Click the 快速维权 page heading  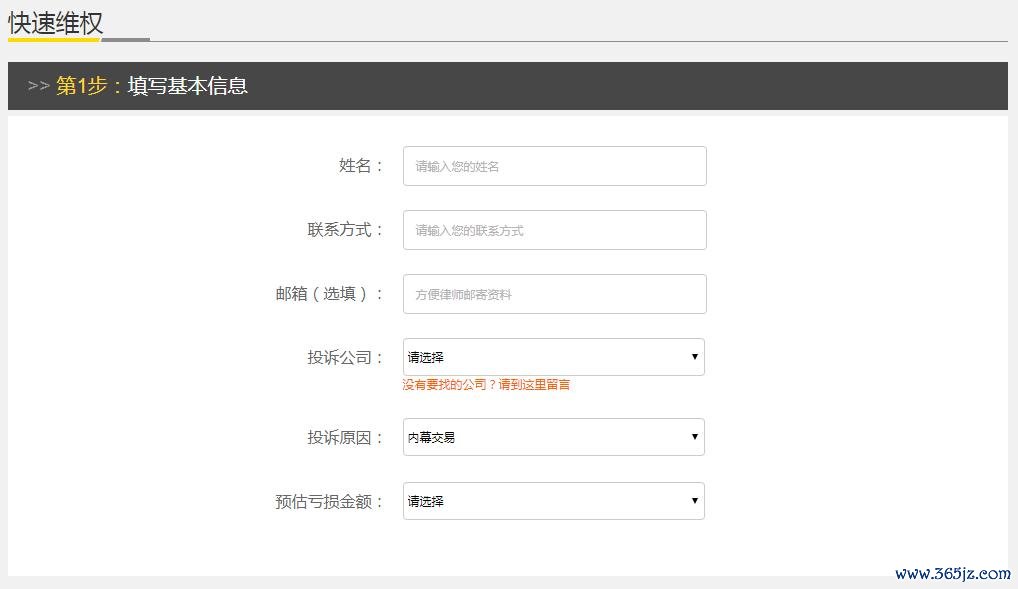click(56, 23)
